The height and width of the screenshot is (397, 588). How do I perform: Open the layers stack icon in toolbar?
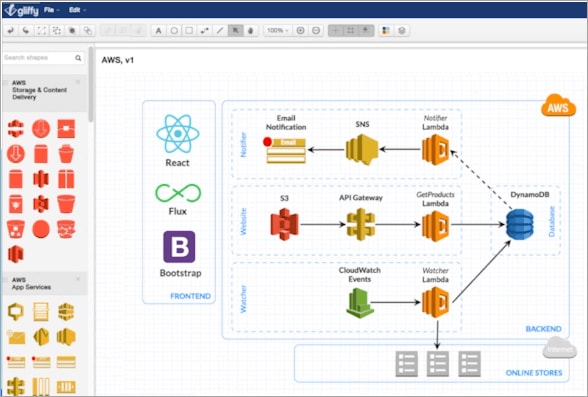click(402, 31)
